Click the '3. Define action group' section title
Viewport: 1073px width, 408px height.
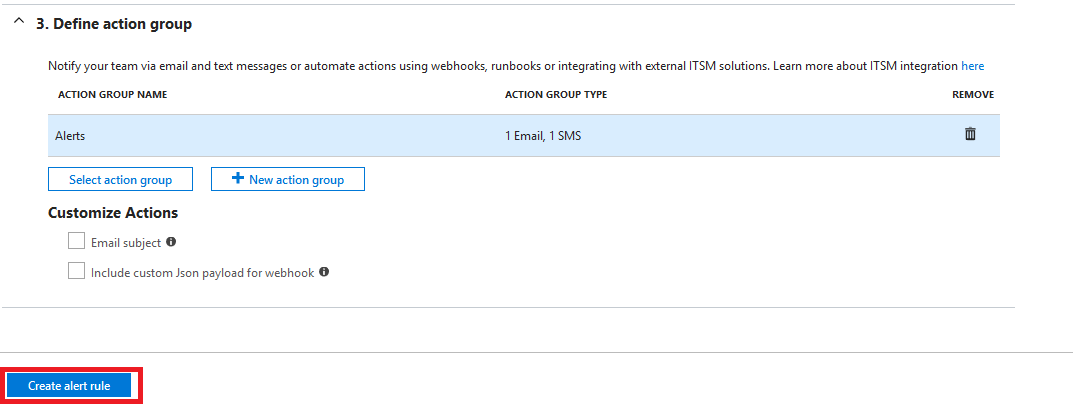114,24
